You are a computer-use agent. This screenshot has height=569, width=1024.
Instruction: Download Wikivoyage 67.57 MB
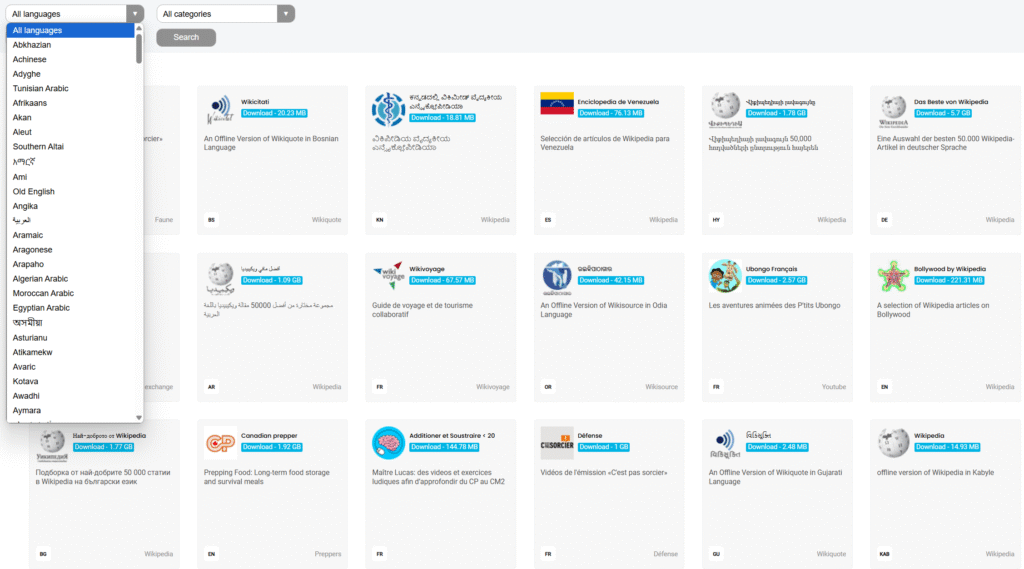pyautogui.click(x=443, y=280)
